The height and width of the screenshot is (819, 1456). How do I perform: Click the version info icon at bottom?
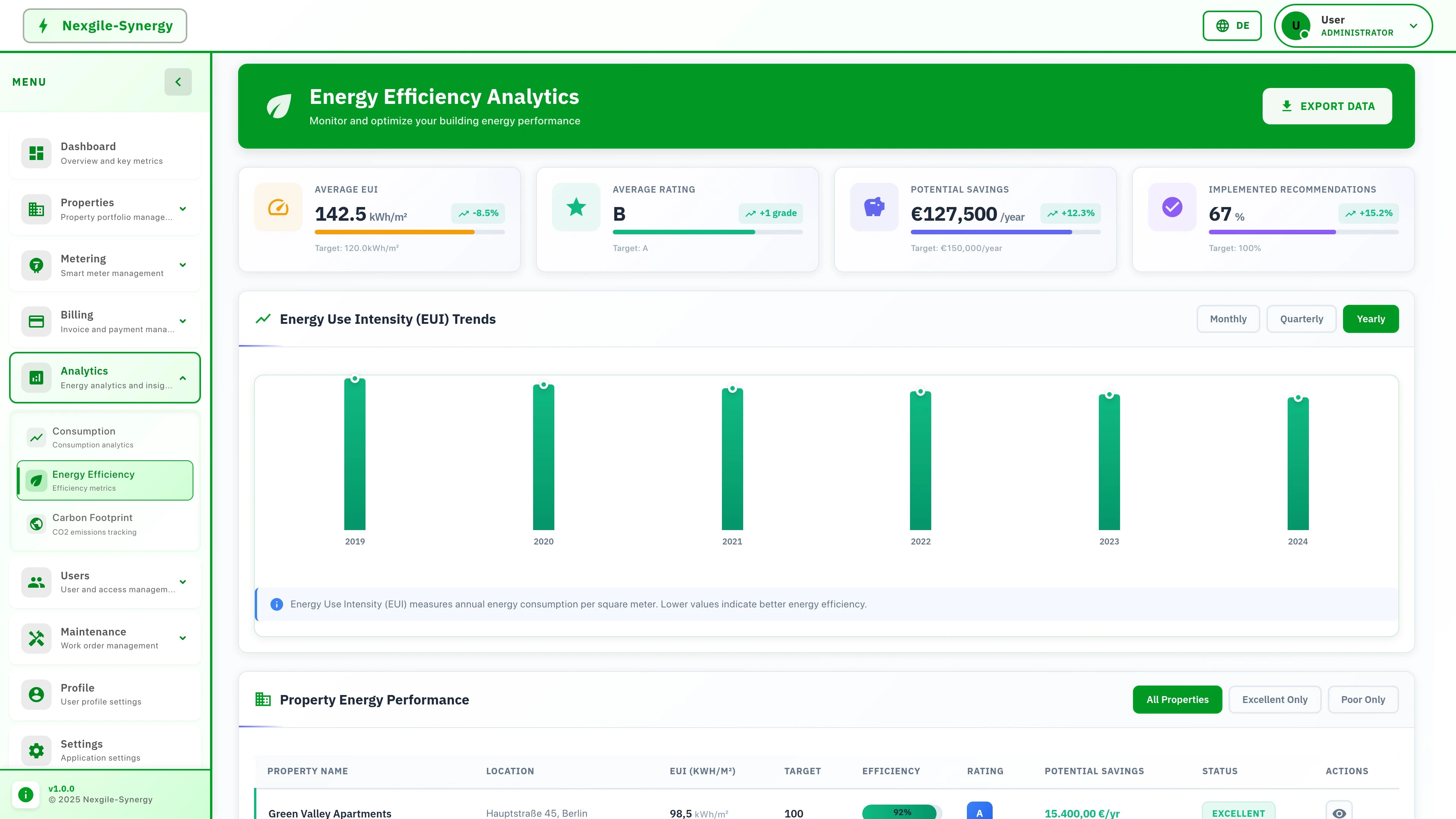(25, 794)
